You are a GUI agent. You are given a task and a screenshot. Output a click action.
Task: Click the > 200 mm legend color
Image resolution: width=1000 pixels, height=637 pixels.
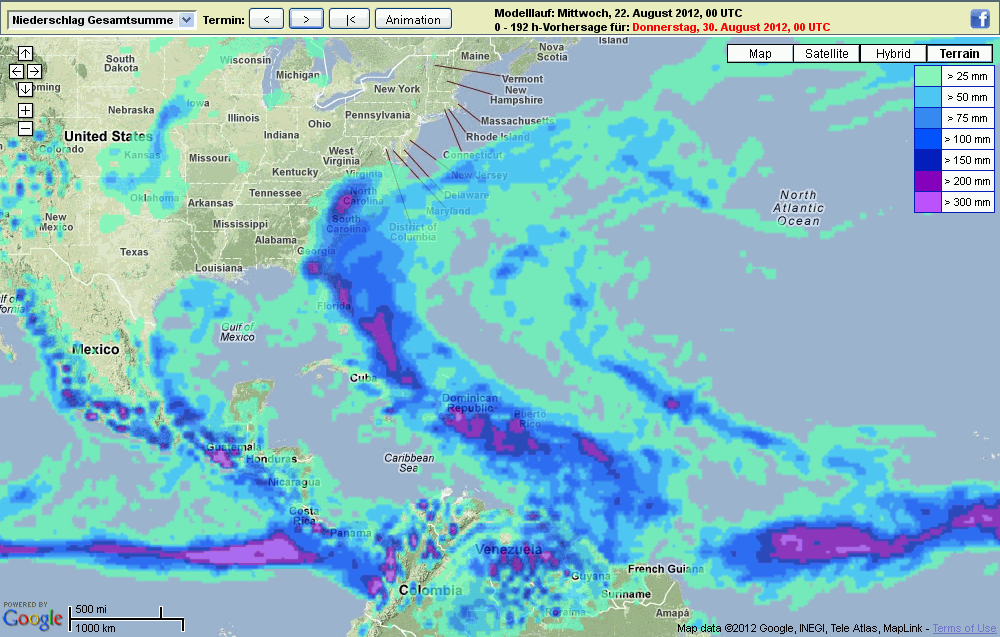[928, 181]
